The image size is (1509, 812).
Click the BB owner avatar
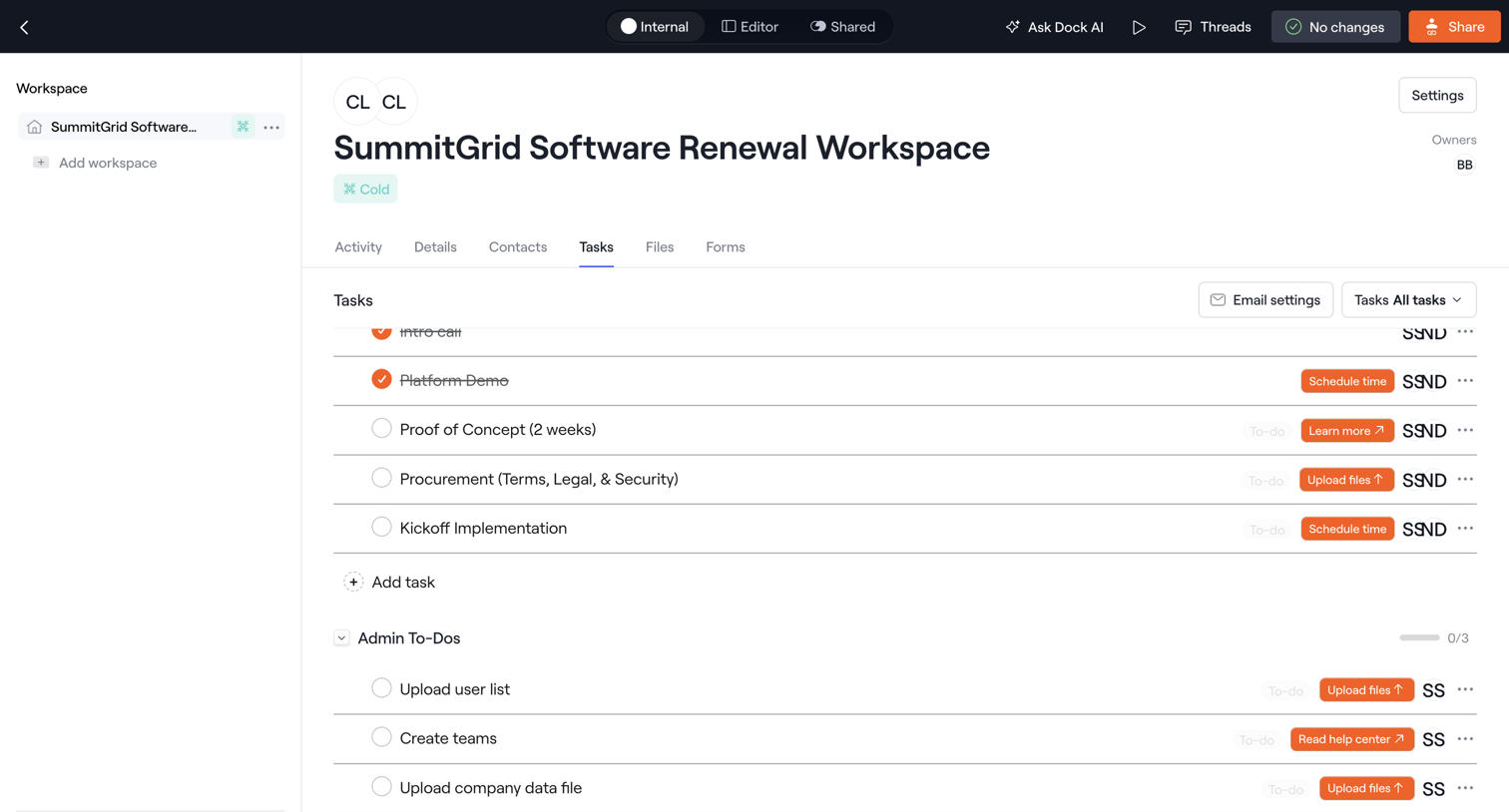(x=1464, y=165)
